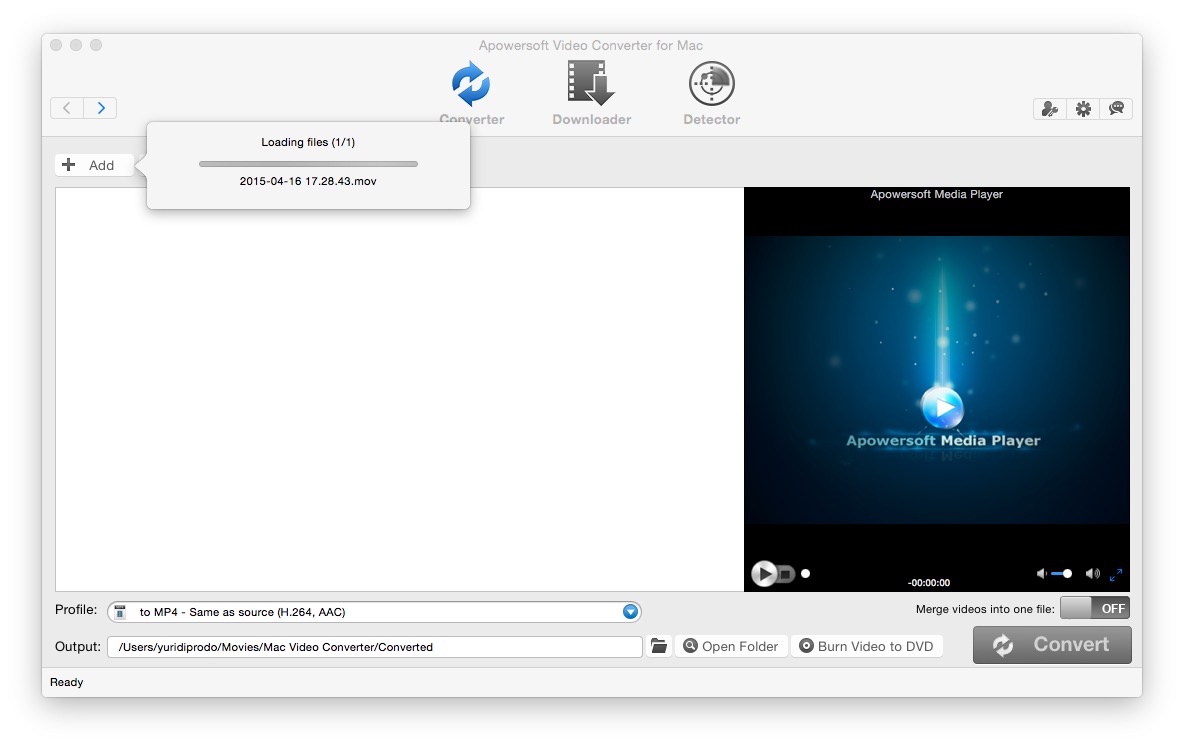The height and width of the screenshot is (747, 1184).
Task: Switch to the Downloader tab
Action: tap(591, 94)
